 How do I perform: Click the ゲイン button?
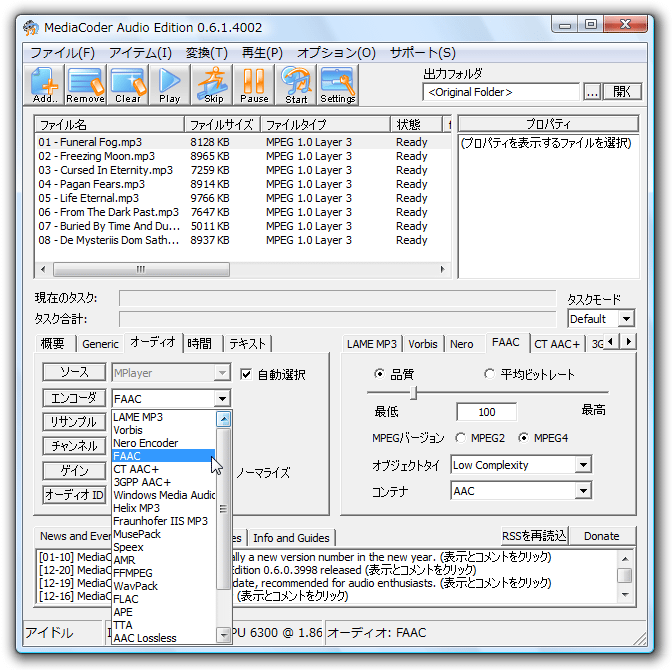point(74,471)
